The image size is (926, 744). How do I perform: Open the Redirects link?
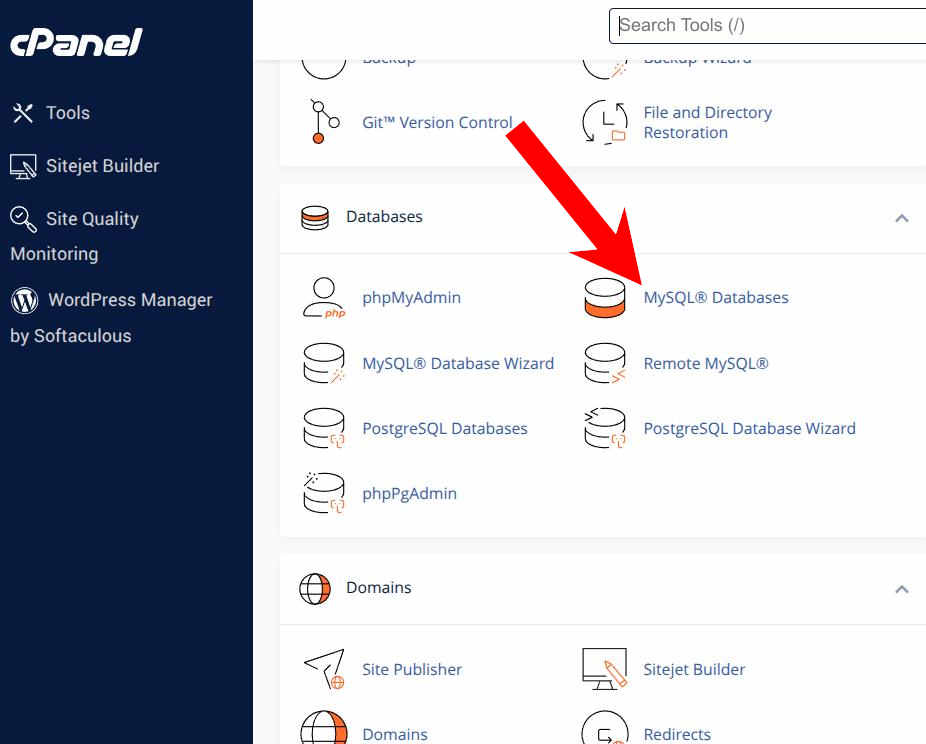[677, 734]
